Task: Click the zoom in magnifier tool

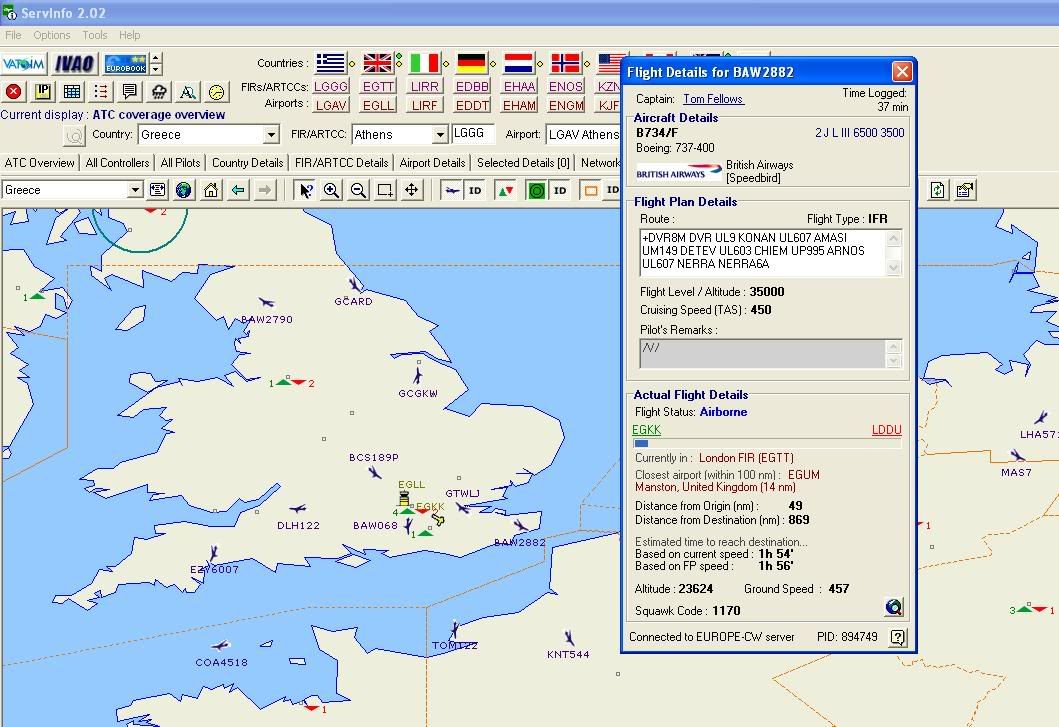Action: (x=331, y=190)
